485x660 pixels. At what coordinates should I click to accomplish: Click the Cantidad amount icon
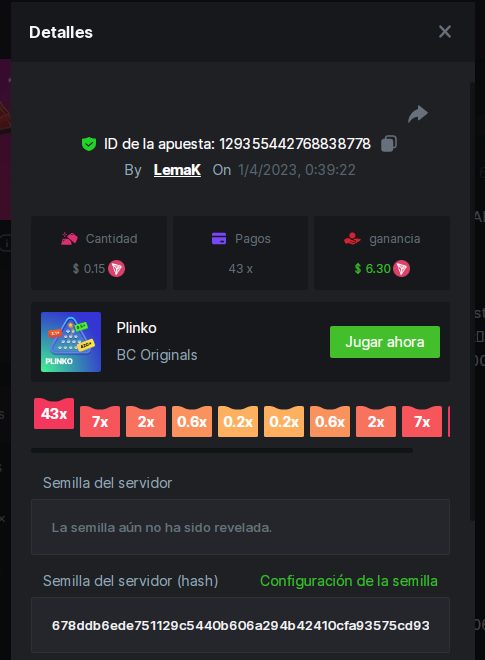pyautogui.click(x=69, y=239)
